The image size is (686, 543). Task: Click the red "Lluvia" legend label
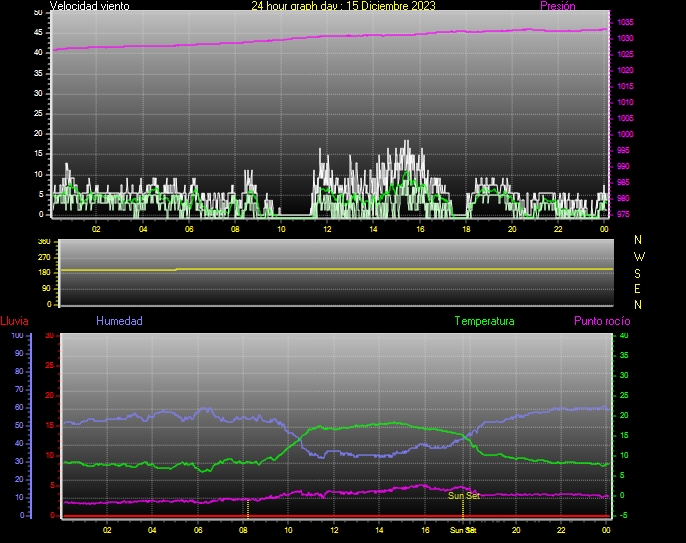click(14, 321)
